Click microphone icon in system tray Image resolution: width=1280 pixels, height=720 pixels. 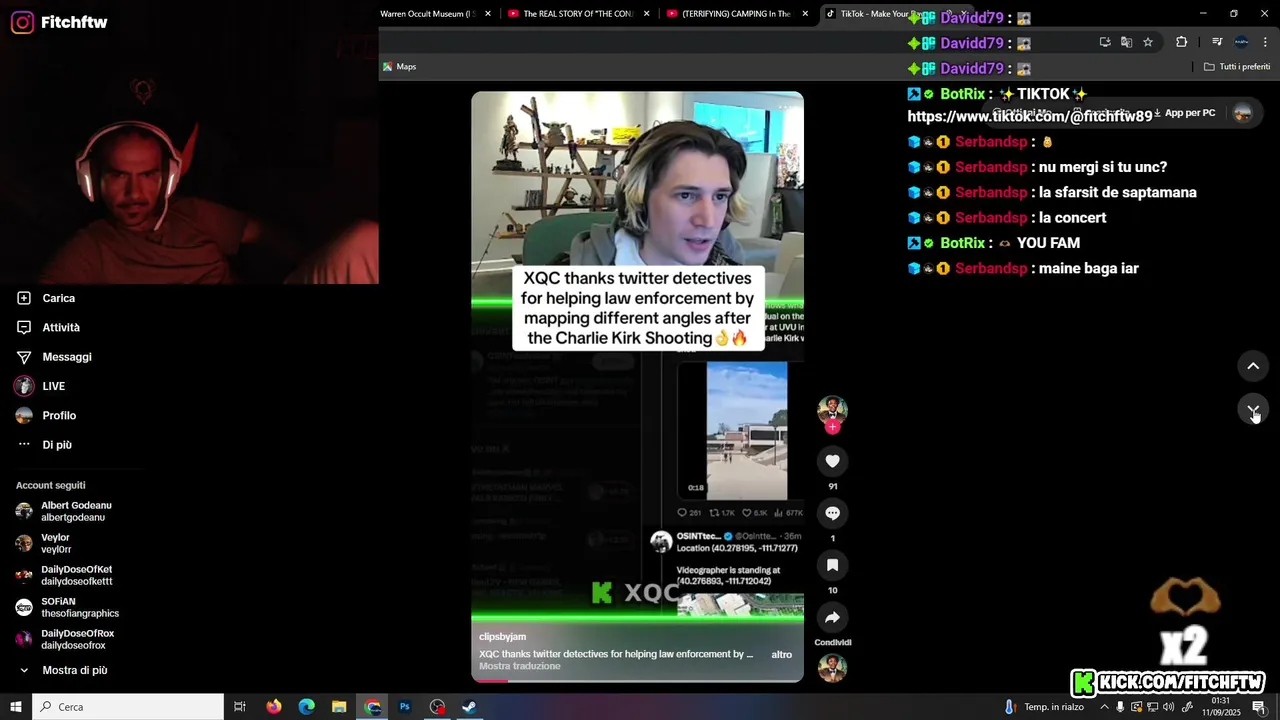tap(1120, 707)
